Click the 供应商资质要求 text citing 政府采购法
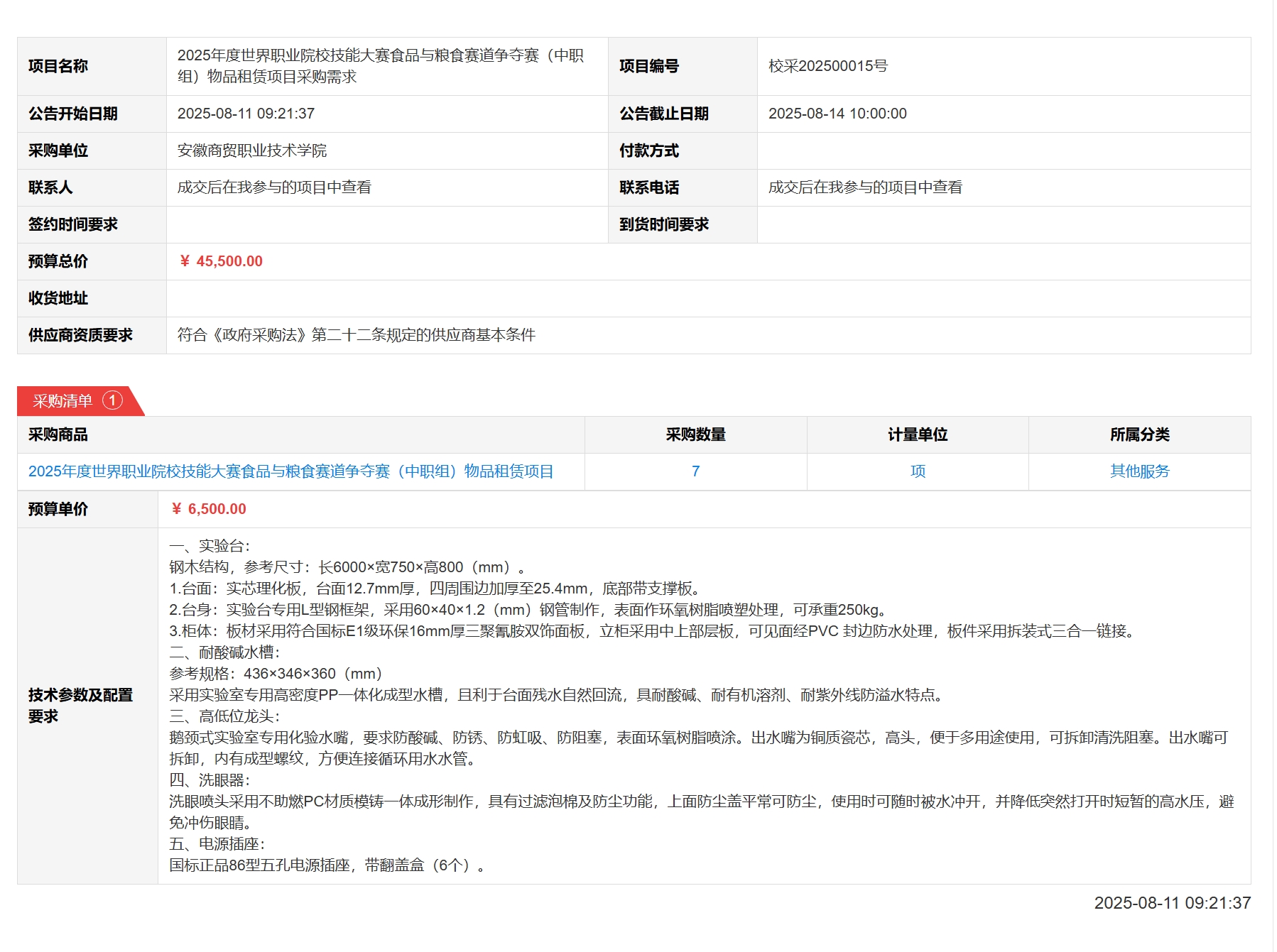The height and width of the screenshot is (952, 1277). pyautogui.click(x=356, y=335)
